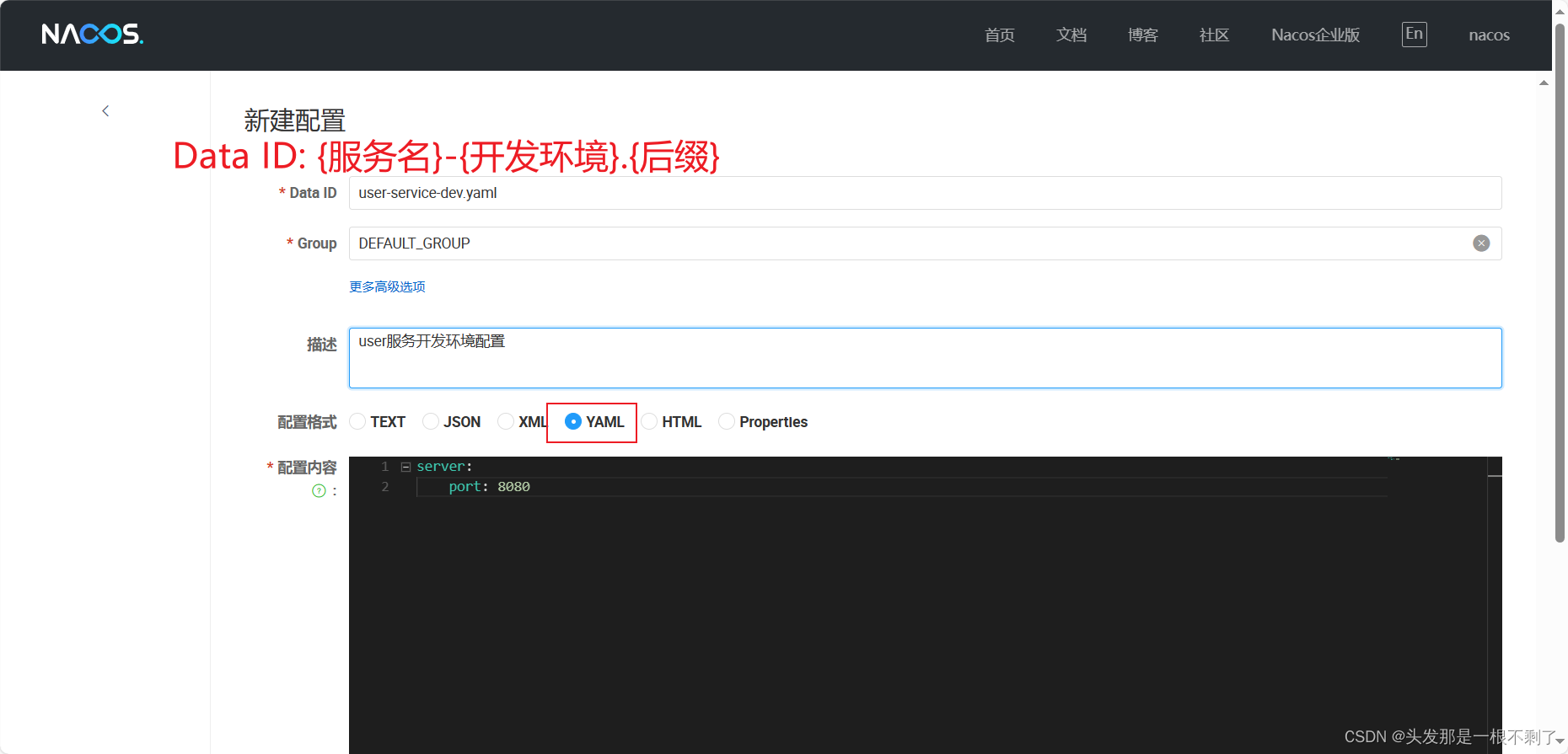Screen dimensions: 1568x754
Task: Open the 博客 menu item
Action: 1143,35
